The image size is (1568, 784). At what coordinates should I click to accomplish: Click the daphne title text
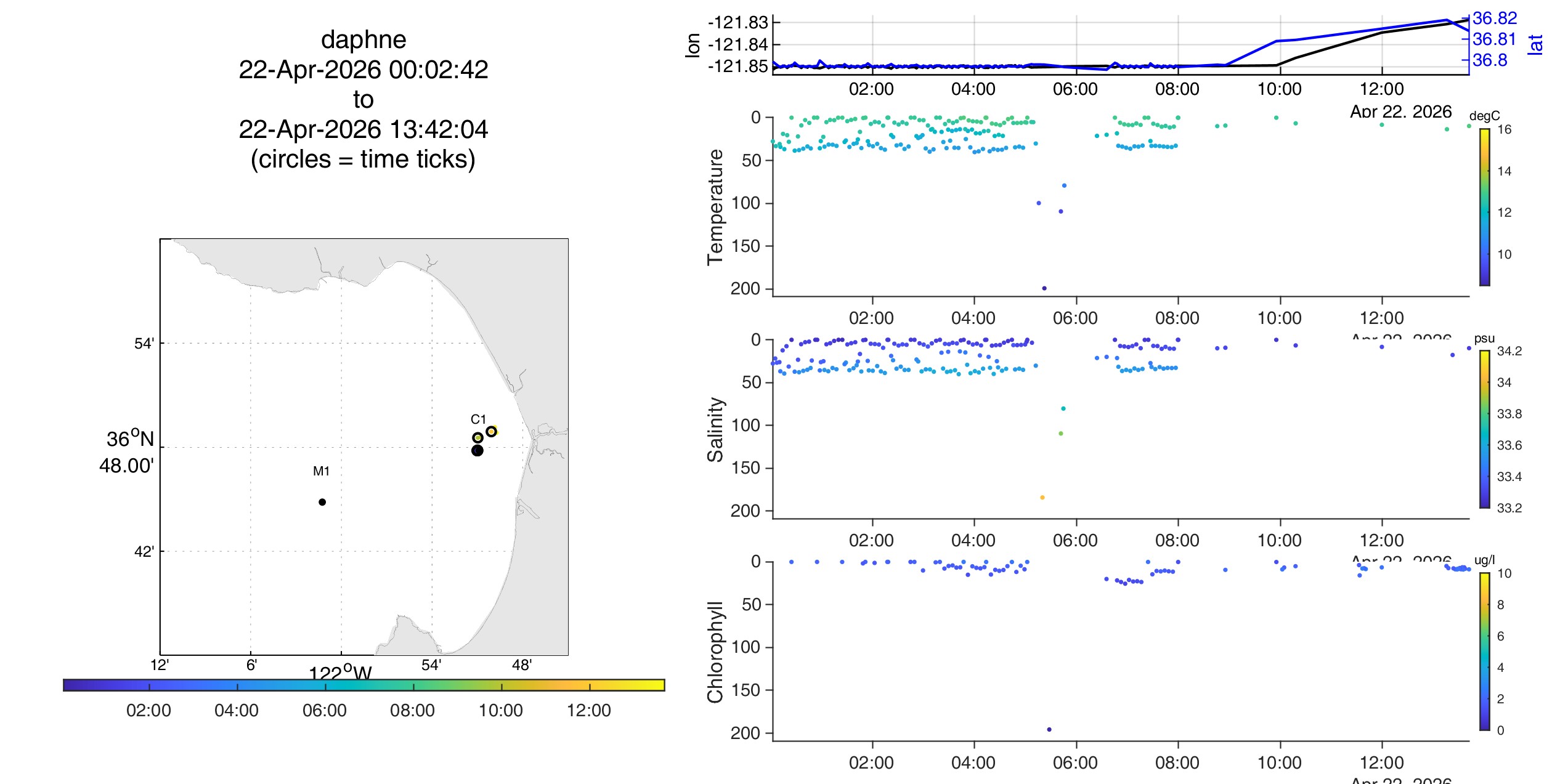[x=364, y=39]
